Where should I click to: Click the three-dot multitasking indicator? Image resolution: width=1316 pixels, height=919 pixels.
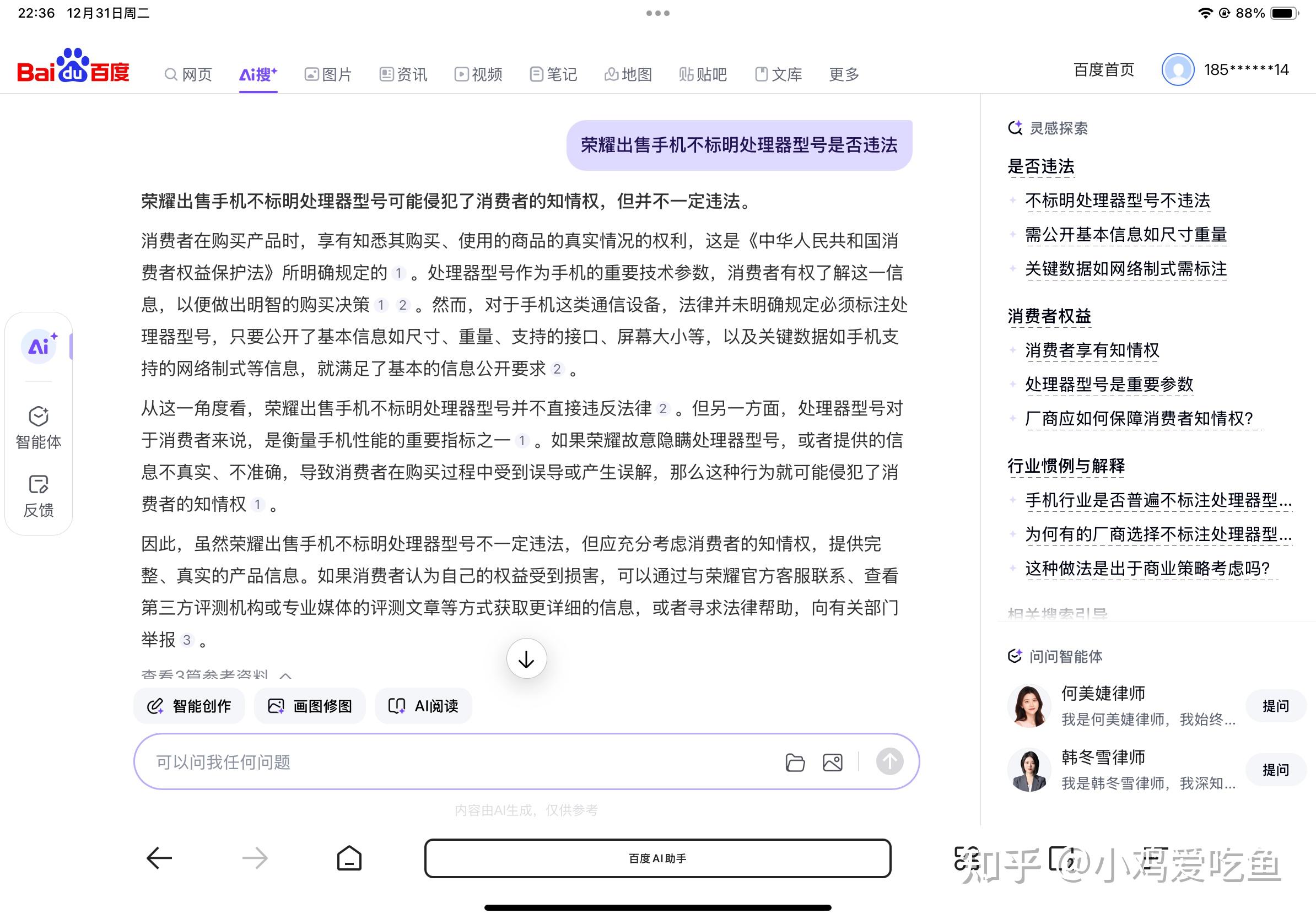(x=658, y=13)
